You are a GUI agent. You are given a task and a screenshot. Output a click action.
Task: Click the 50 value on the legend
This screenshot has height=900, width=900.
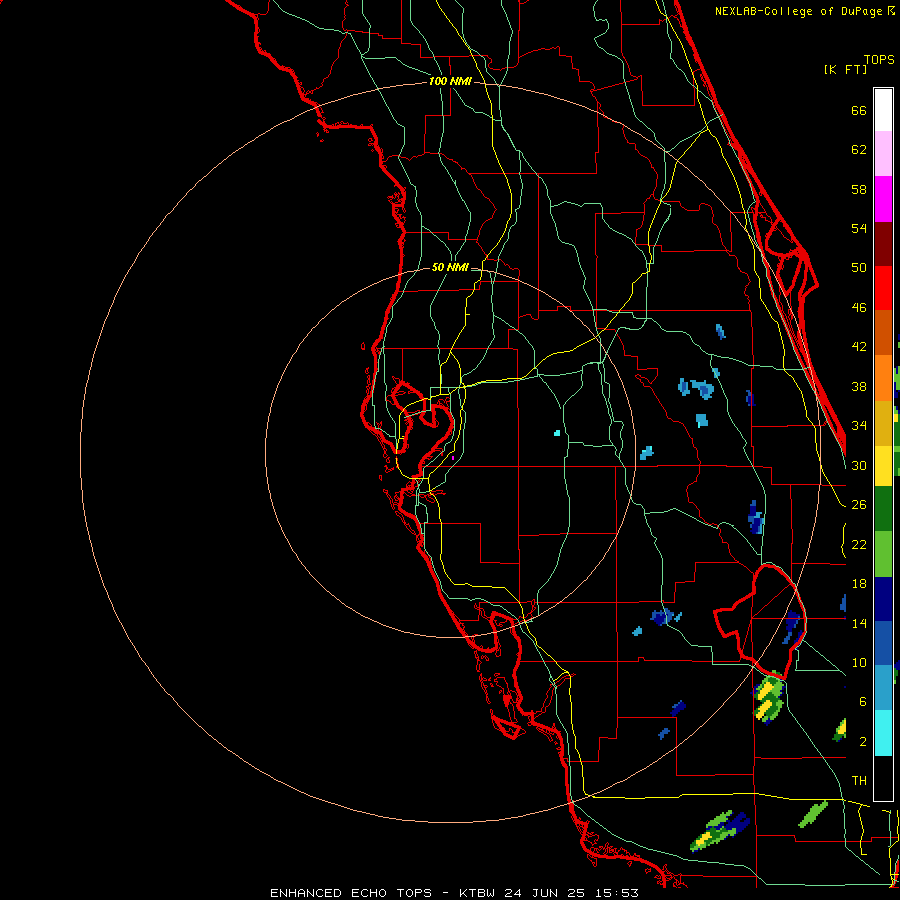pyautogui.click(x=859, y=267)
